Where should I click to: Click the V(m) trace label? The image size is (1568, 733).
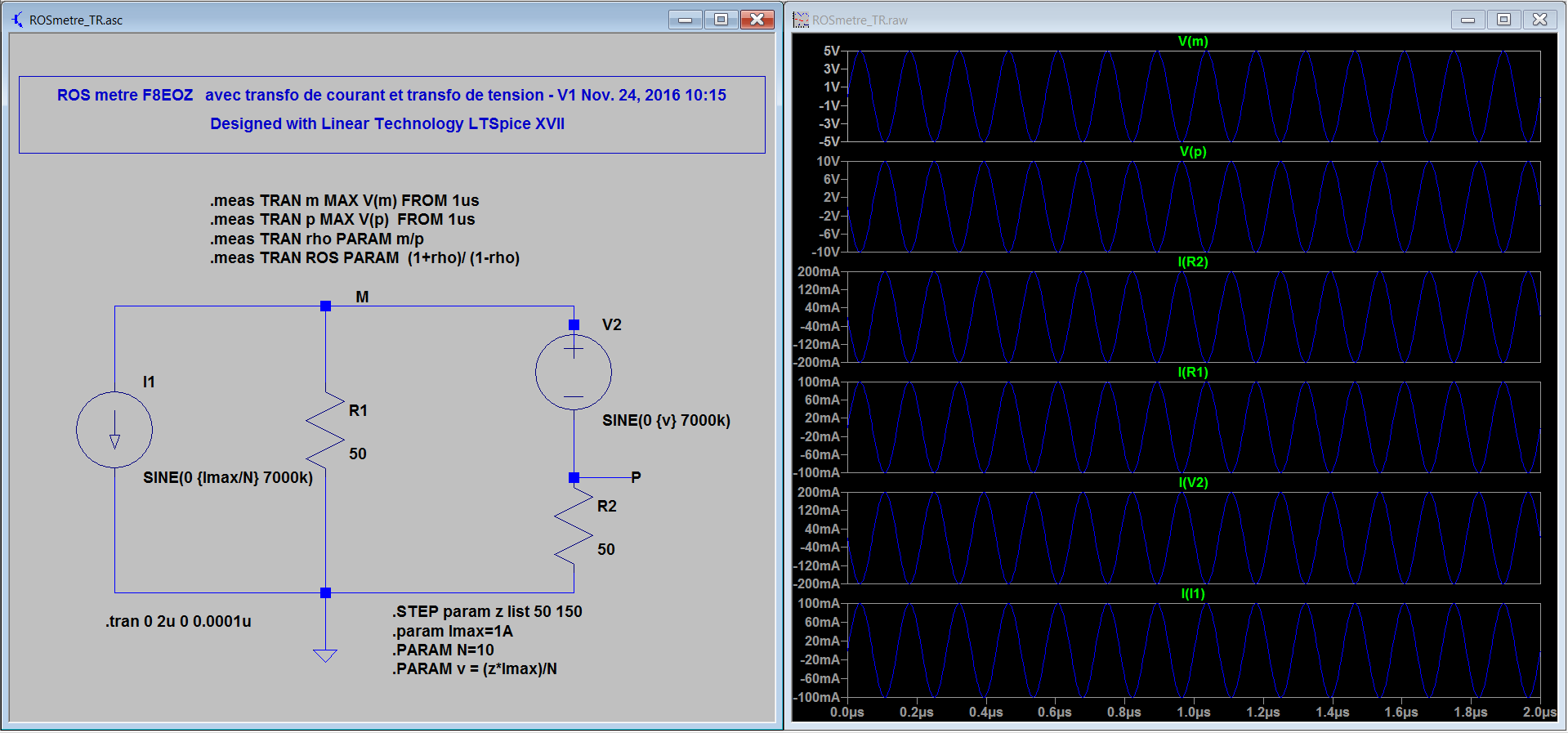click(x=1193, y=42)
